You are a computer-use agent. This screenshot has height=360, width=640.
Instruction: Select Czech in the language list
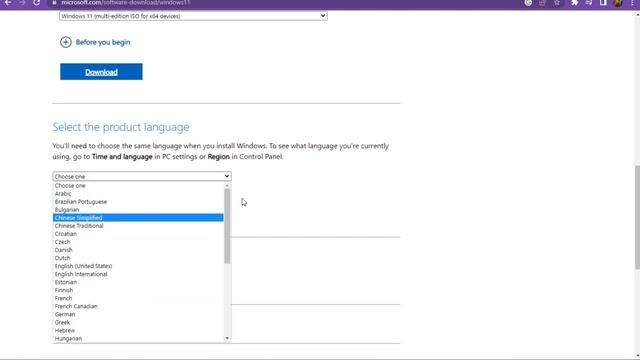138,242
